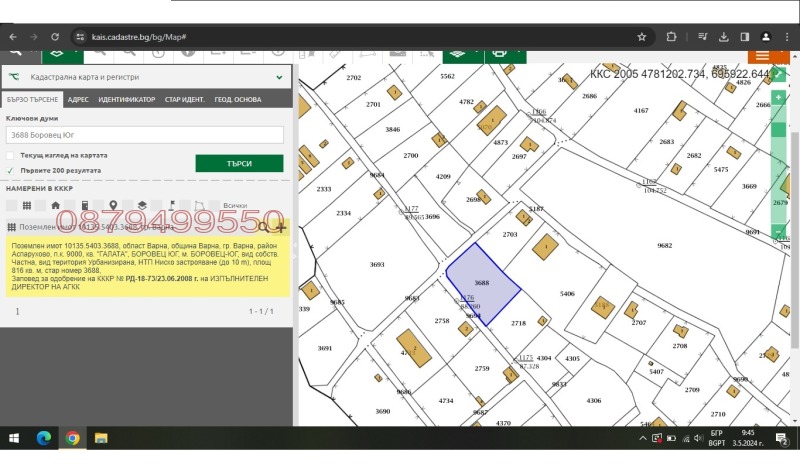Filter results by building (house) icon

56,205
